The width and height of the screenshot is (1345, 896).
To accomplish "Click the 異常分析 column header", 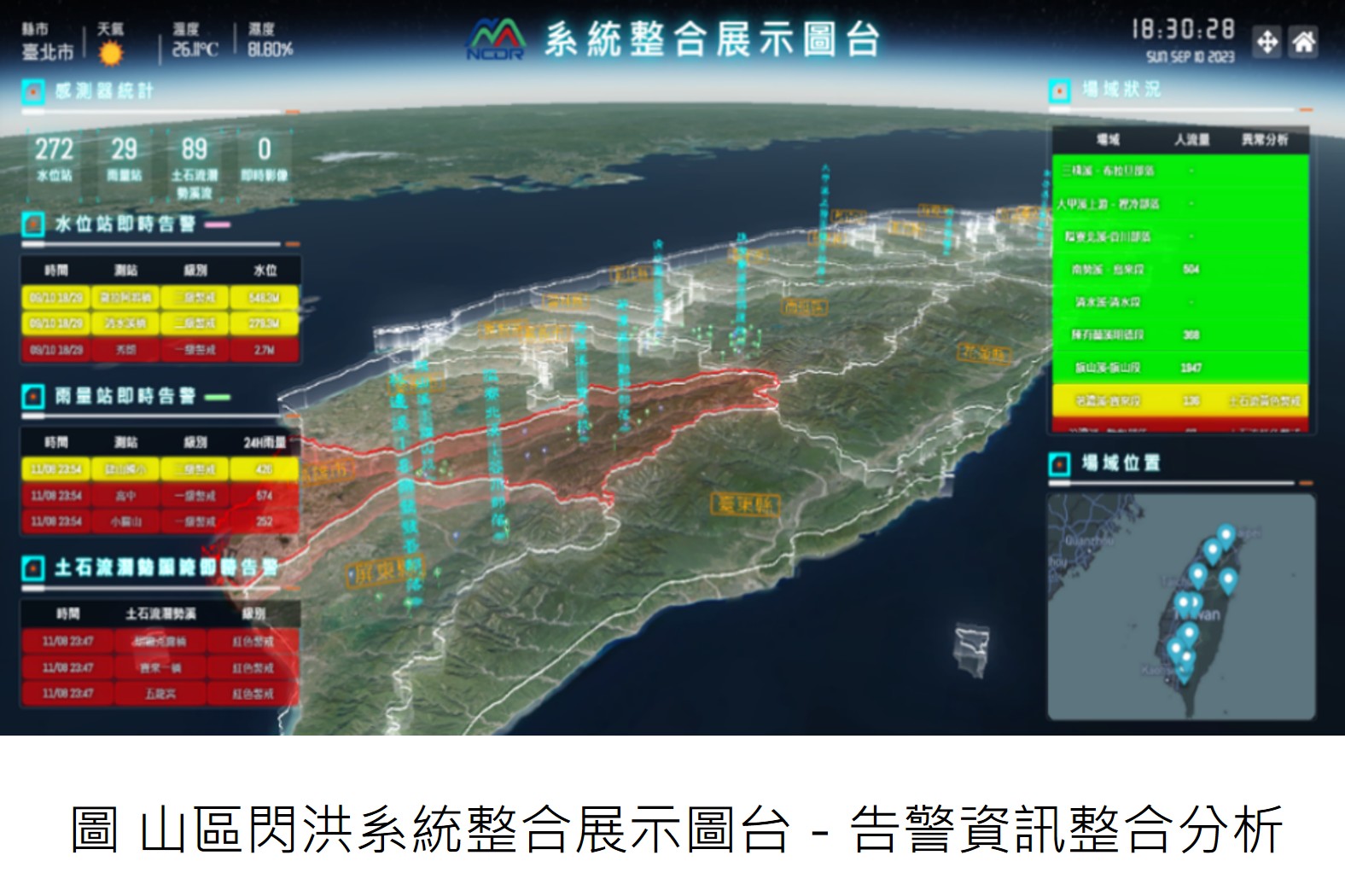I will (1265, 139).
